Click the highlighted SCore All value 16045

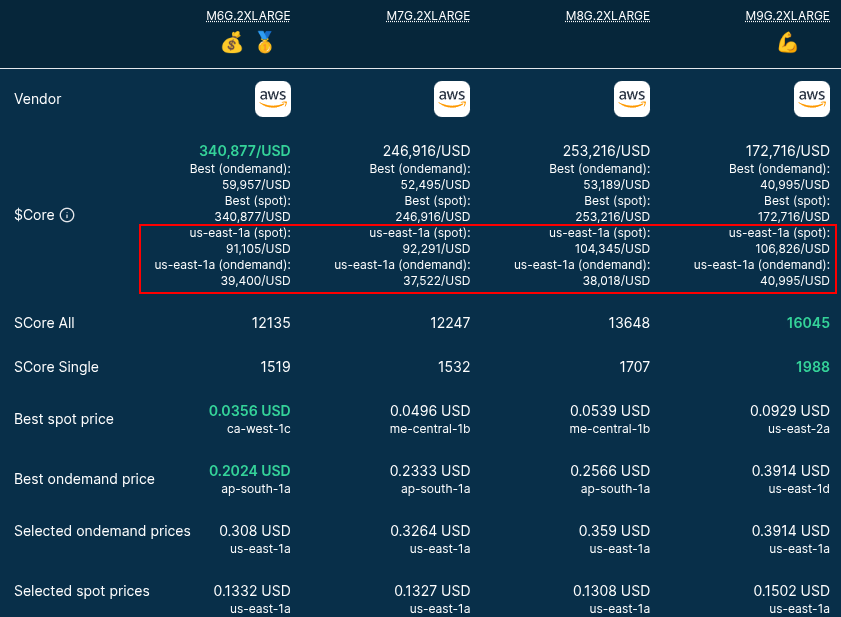pyautogui.click(x=808, y=323)
